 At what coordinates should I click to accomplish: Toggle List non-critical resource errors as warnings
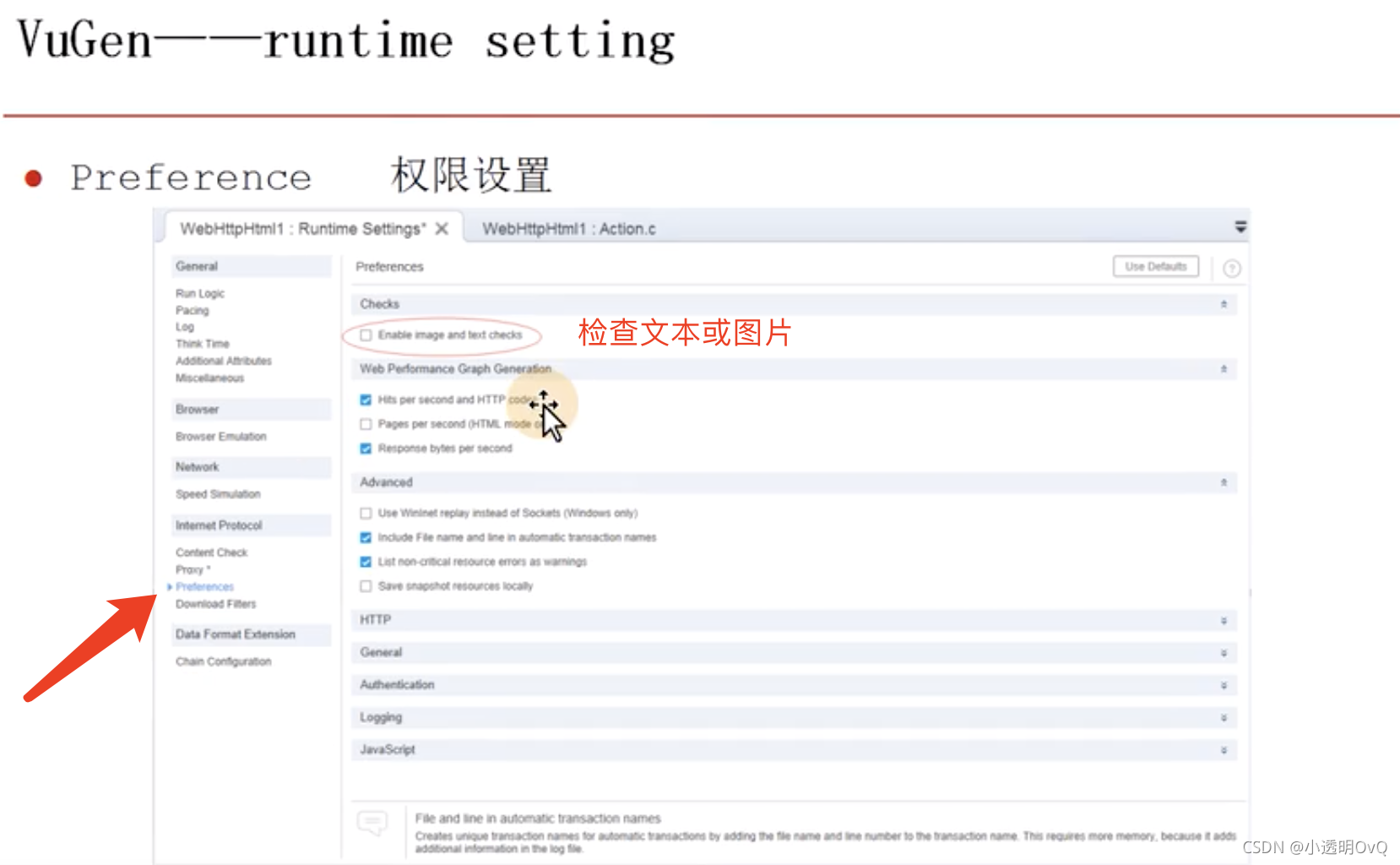[x=366, y=562]
